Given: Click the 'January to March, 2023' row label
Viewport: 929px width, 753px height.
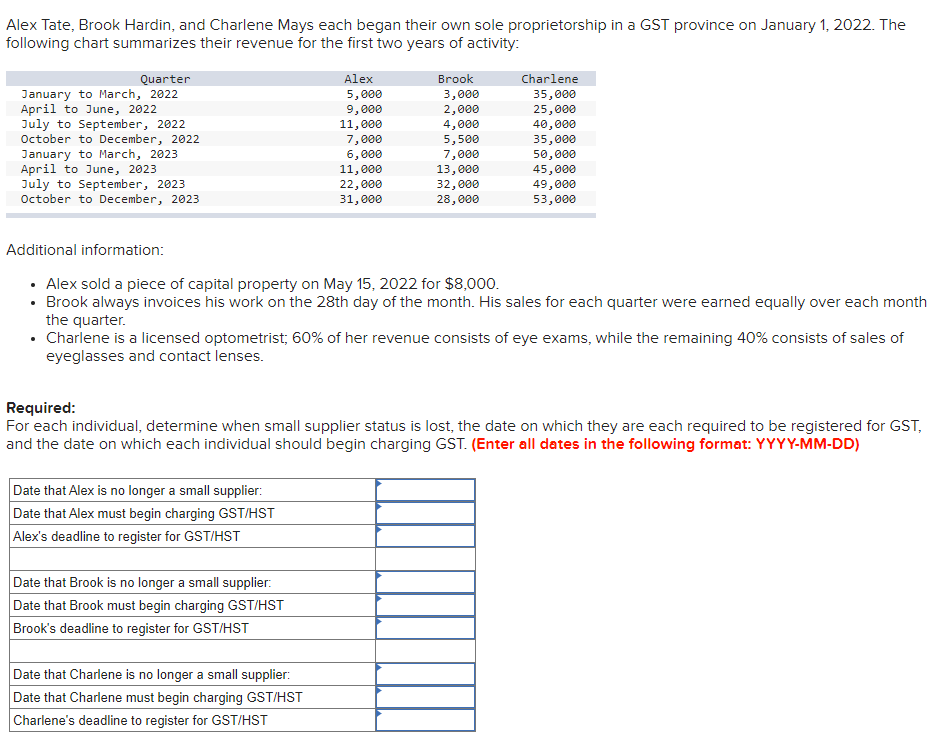Looking at the screenshot, I should [100, 154].
